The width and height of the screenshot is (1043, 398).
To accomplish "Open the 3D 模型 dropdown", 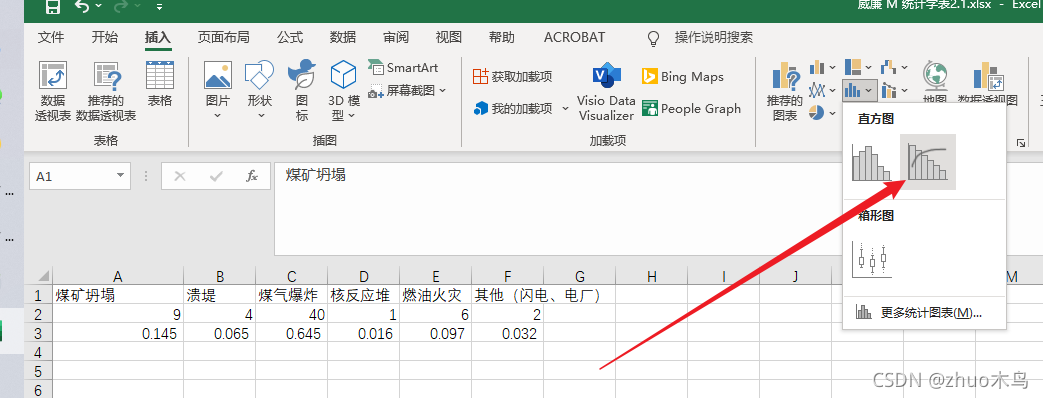I will pyautogui.click(x=345, y=91).
